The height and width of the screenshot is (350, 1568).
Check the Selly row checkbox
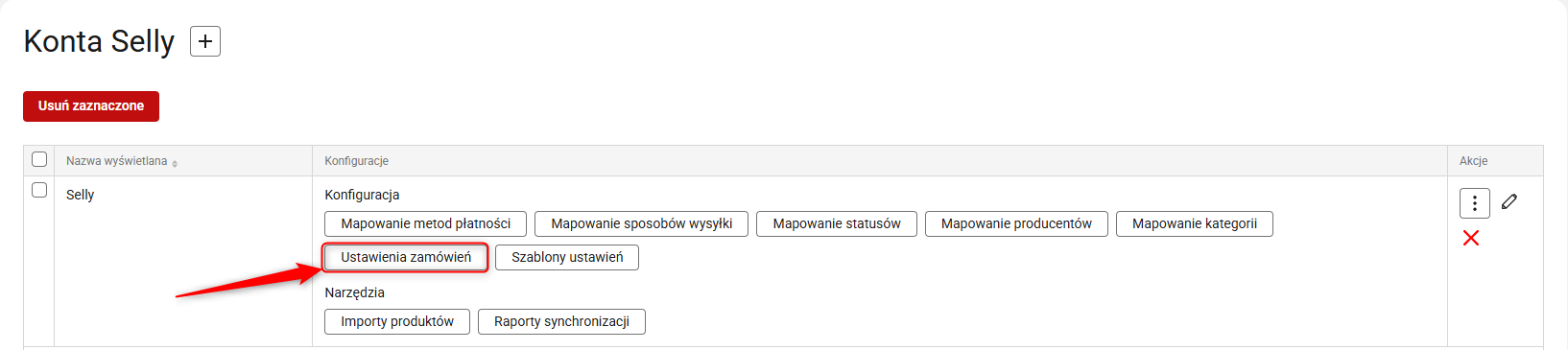click(39, 190)
